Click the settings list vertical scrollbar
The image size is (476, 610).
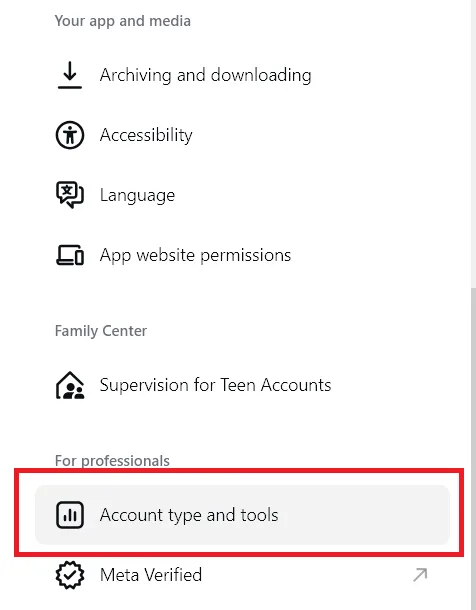pyautogui.click(x=473, y=447)
